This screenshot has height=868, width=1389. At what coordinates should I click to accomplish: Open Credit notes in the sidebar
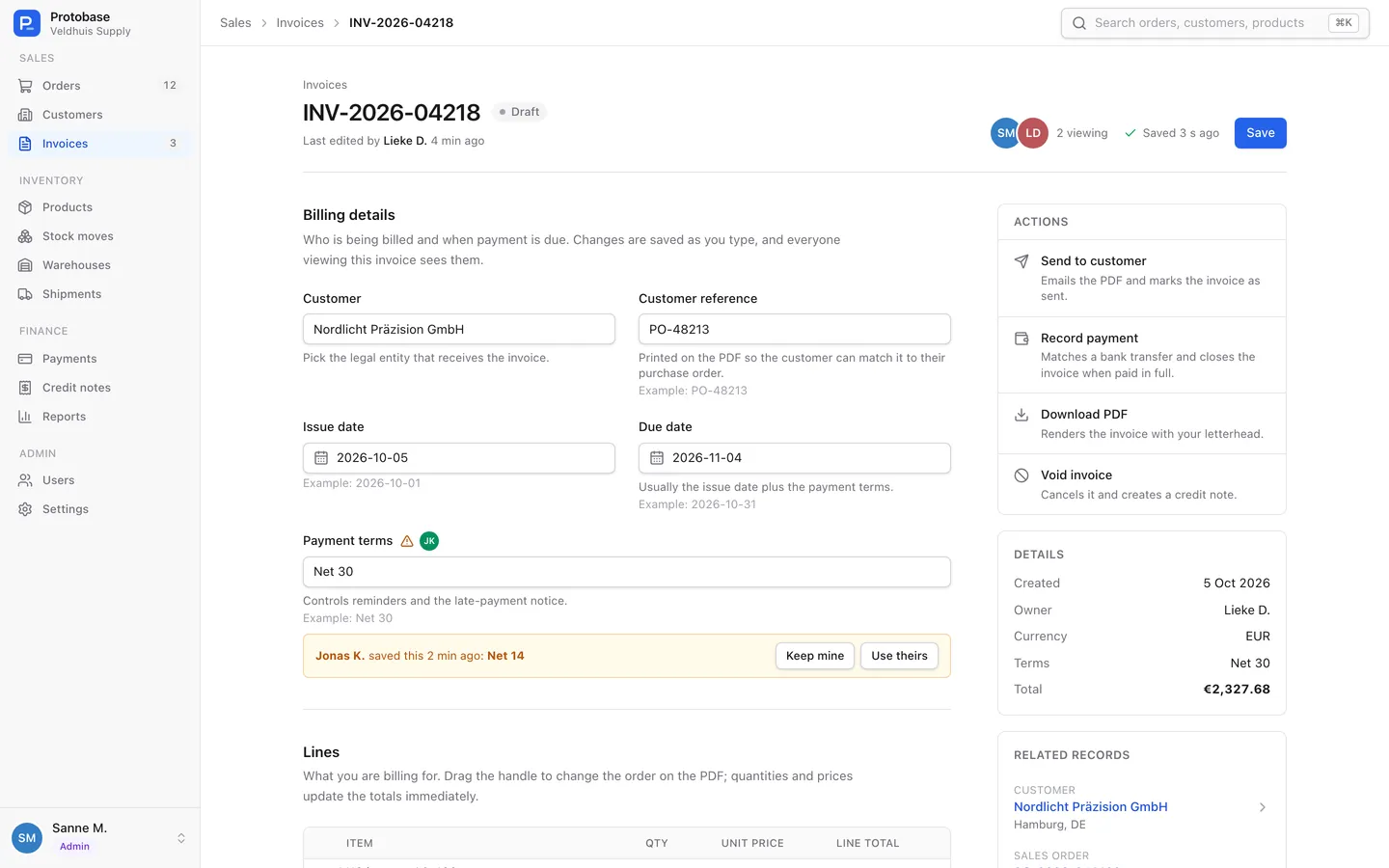(100, 388)
